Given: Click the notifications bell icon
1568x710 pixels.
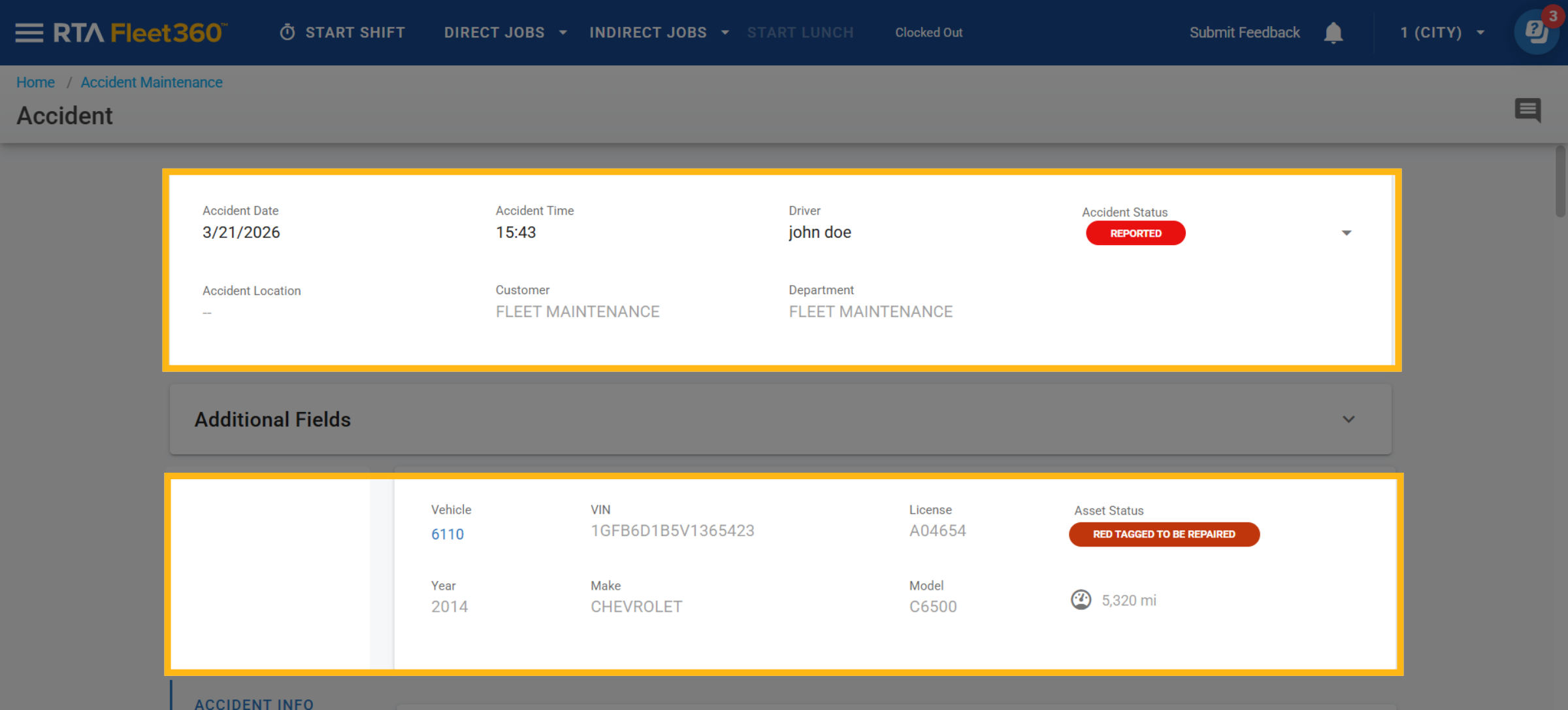Looking at the screenshot, I should pyautogui.click(x=1333, y=32).
